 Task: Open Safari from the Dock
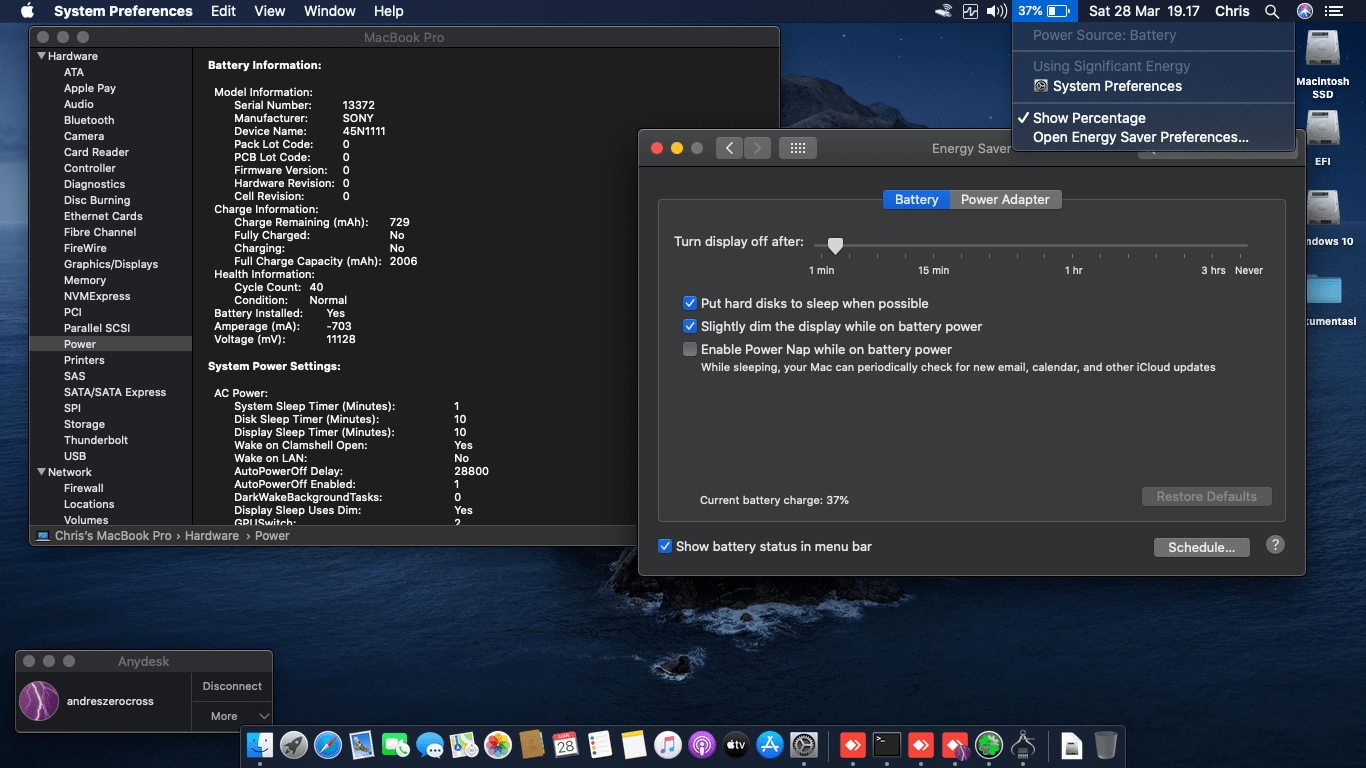[328, 745]
